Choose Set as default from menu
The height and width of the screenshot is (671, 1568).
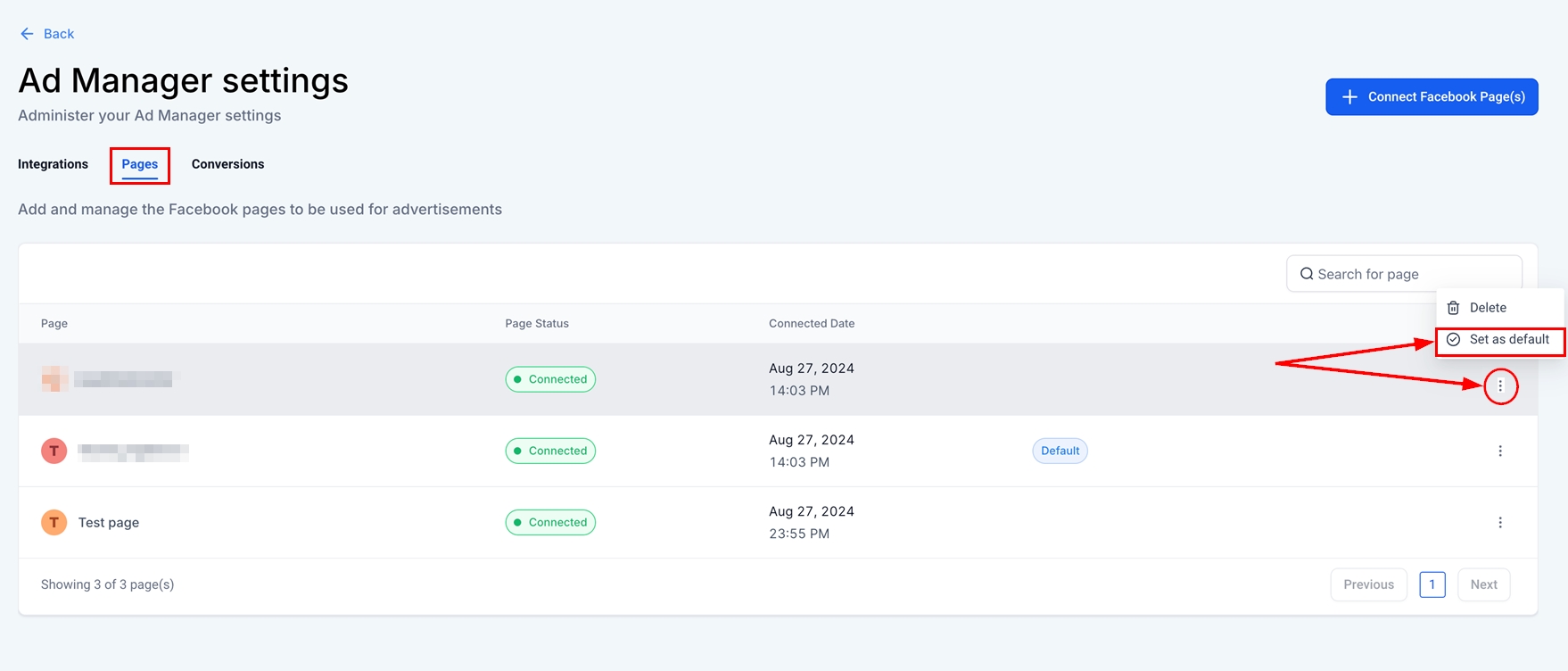point(1509,340)
